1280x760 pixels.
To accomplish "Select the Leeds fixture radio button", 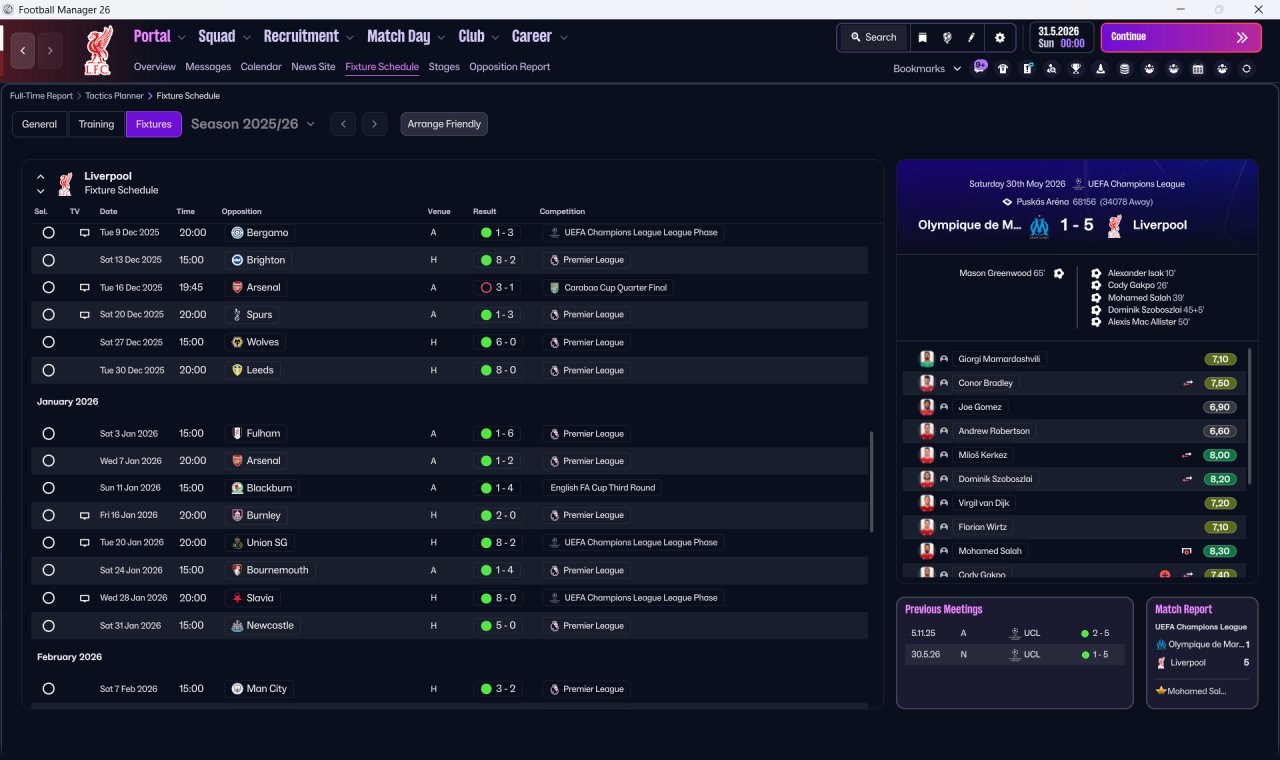I will (48, 370).
